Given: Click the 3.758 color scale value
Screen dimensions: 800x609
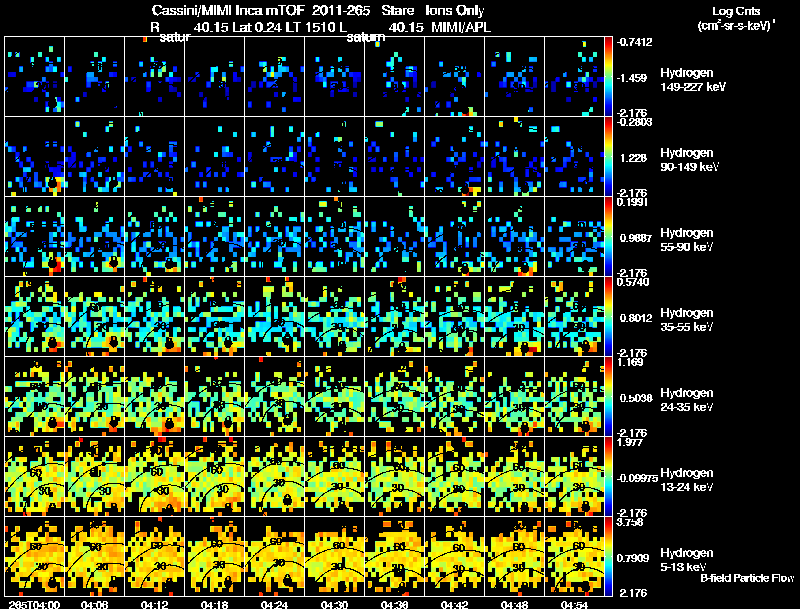Looking at the screenshot, I should [630, 522].
